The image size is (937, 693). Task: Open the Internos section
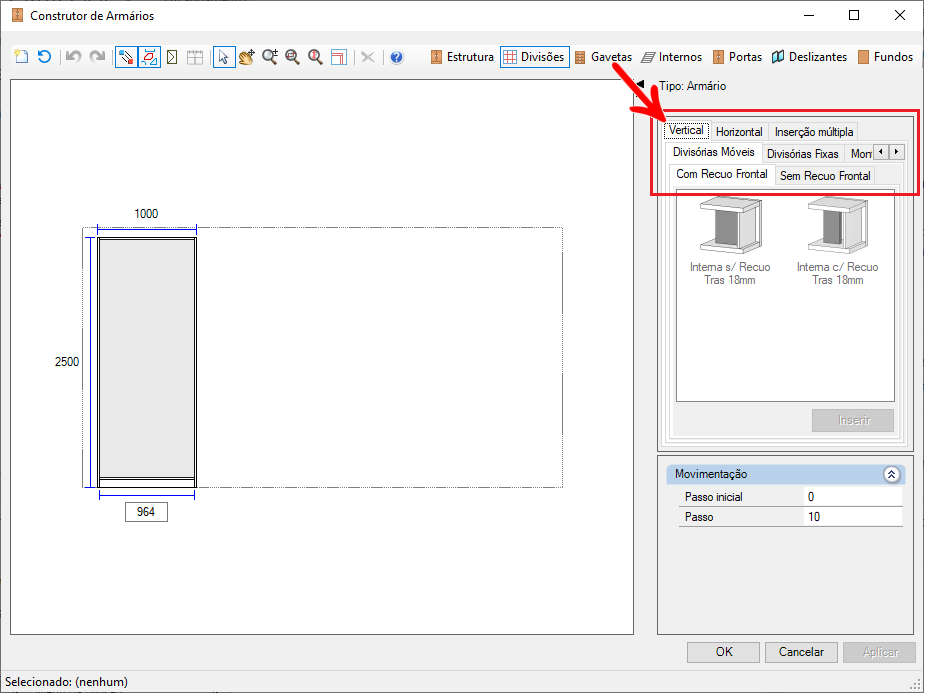(x=672, y=57)
